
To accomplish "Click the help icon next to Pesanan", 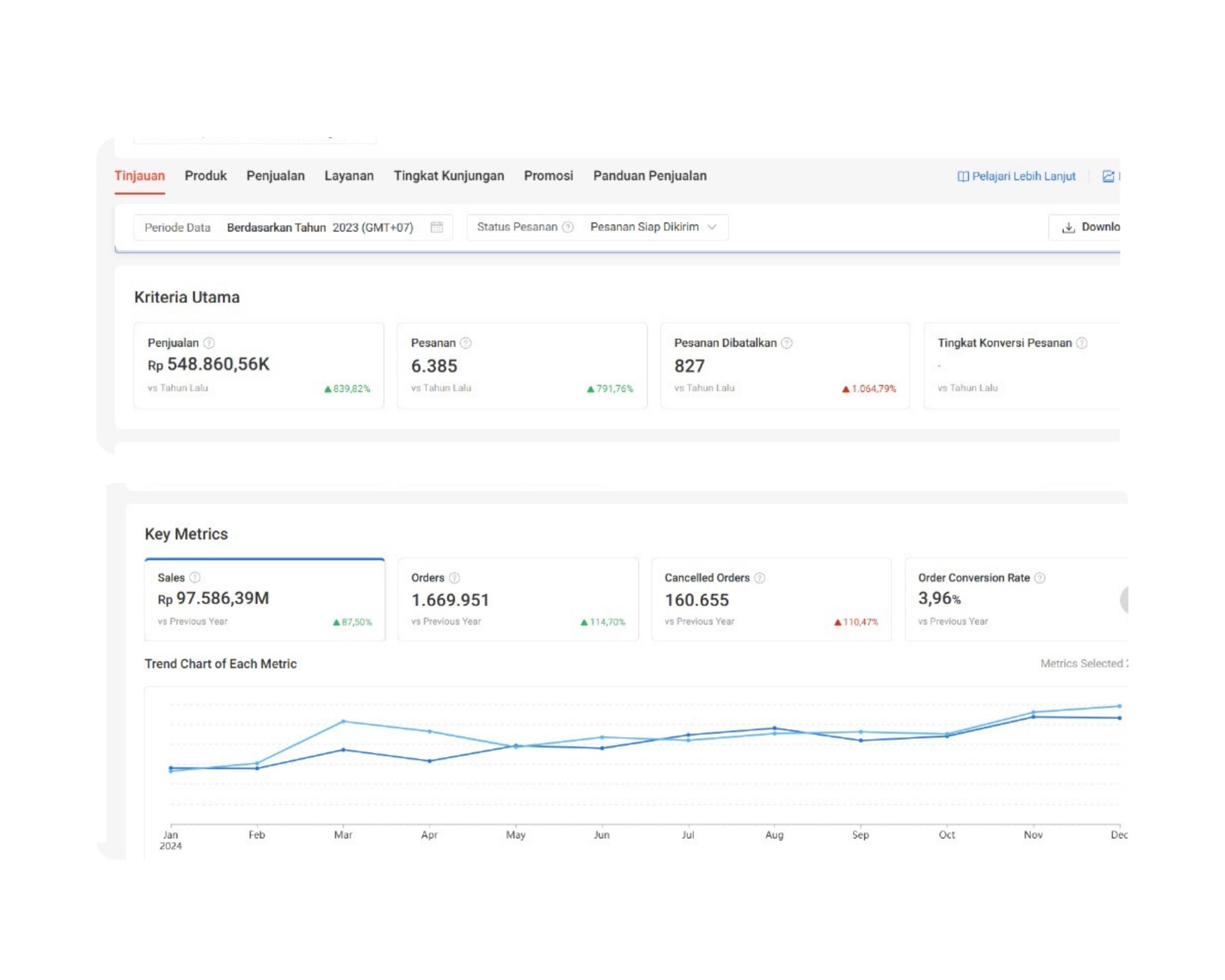I will [466, 343].
